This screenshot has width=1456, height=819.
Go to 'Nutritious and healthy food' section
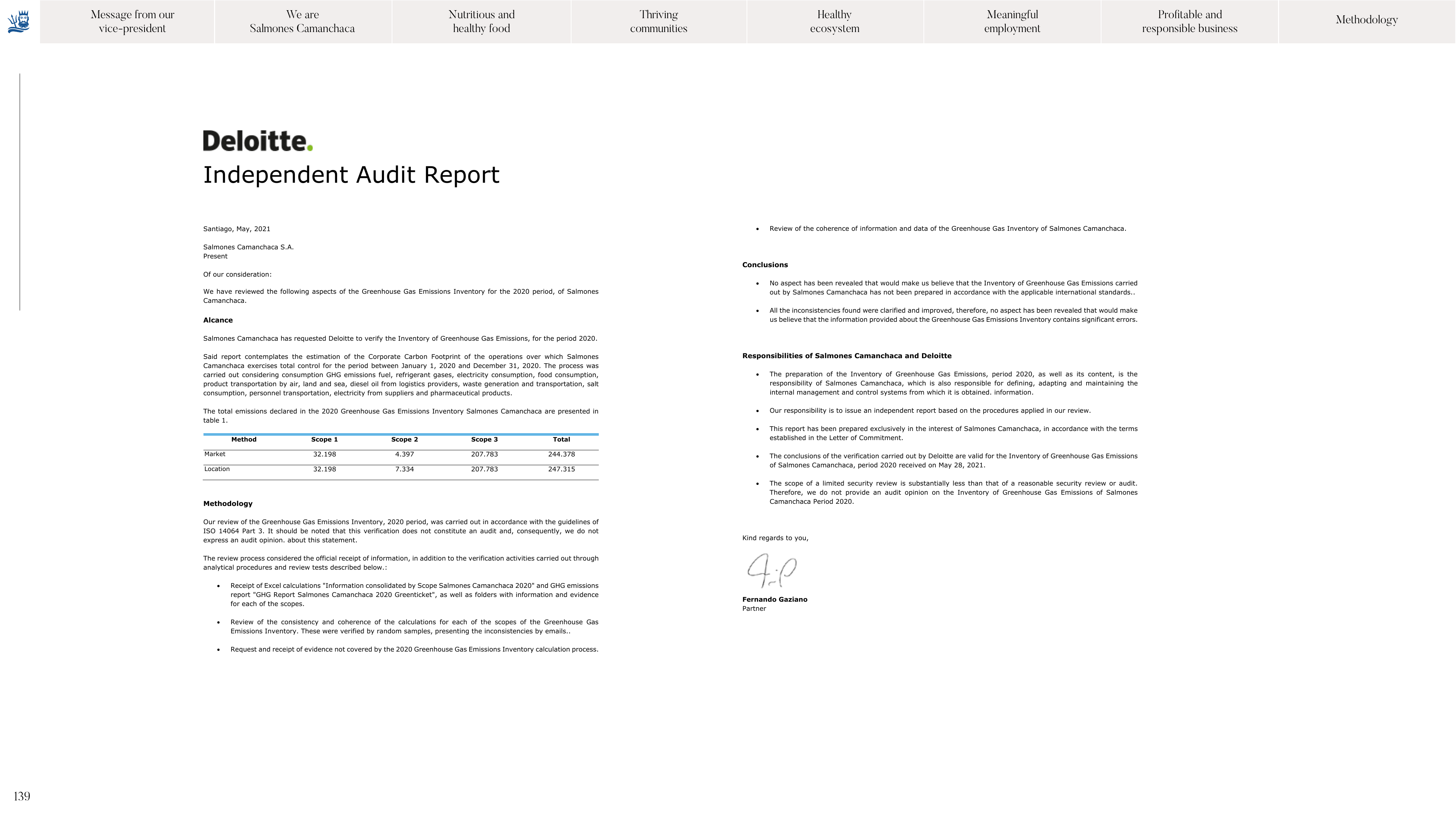pyautogui.click(x=482, y=21)
